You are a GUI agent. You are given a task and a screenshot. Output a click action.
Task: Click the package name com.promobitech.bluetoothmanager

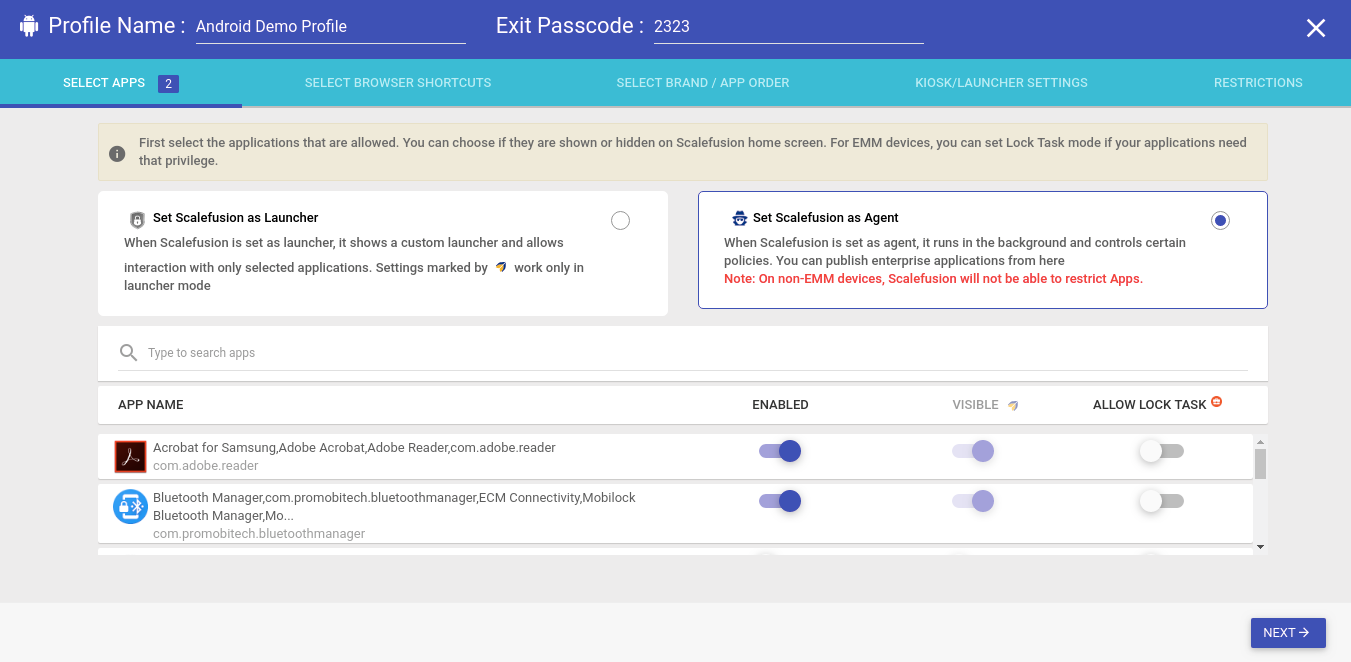coord(259,534)
